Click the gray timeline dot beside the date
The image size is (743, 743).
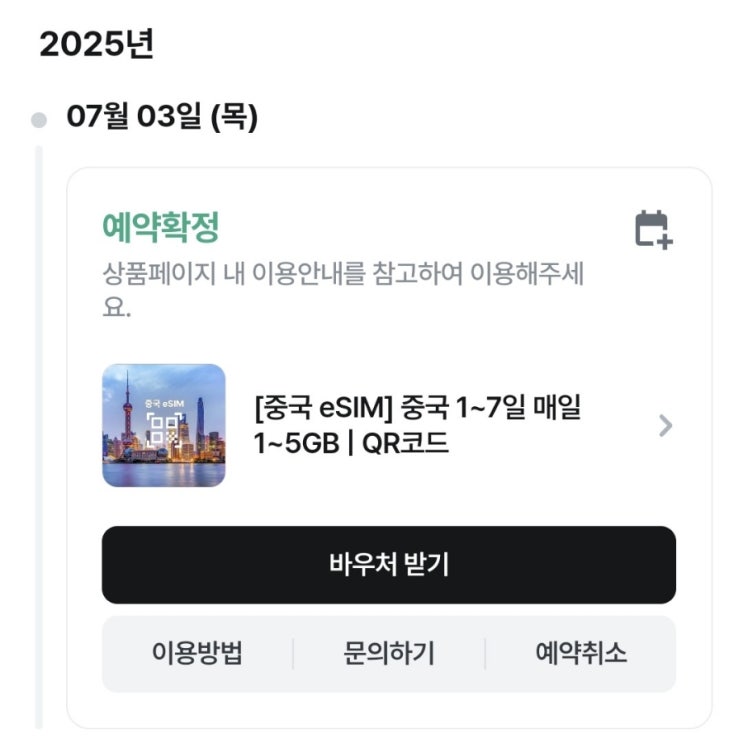[39, 120]
